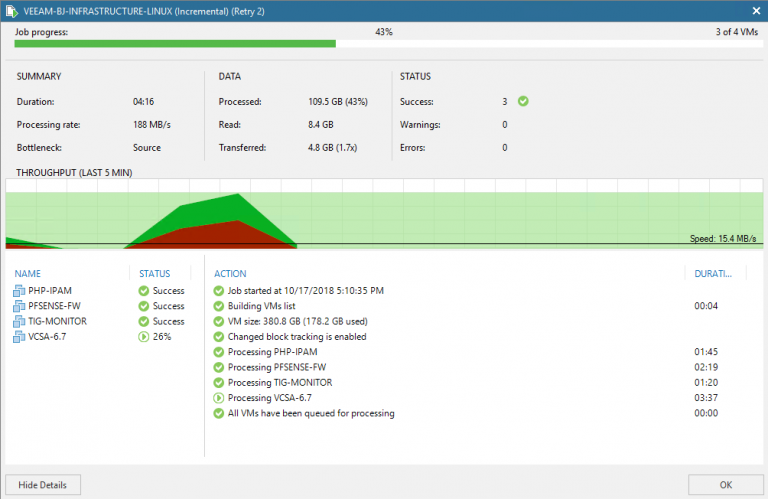This screenshot has width=768, height=499.
Task: Click the 'Processing PHP-IPAM' action text
Action: coord(272,352)
